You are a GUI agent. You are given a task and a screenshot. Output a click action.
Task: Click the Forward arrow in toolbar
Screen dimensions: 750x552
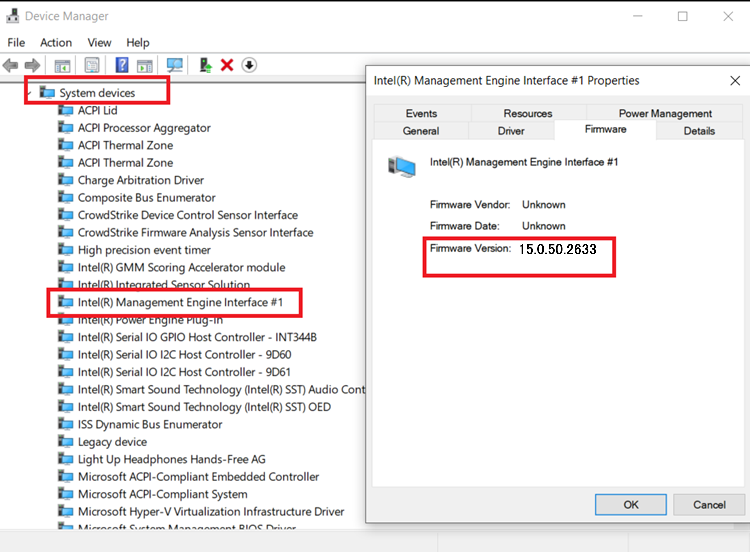pyautogui.click(x=32, y=66)
